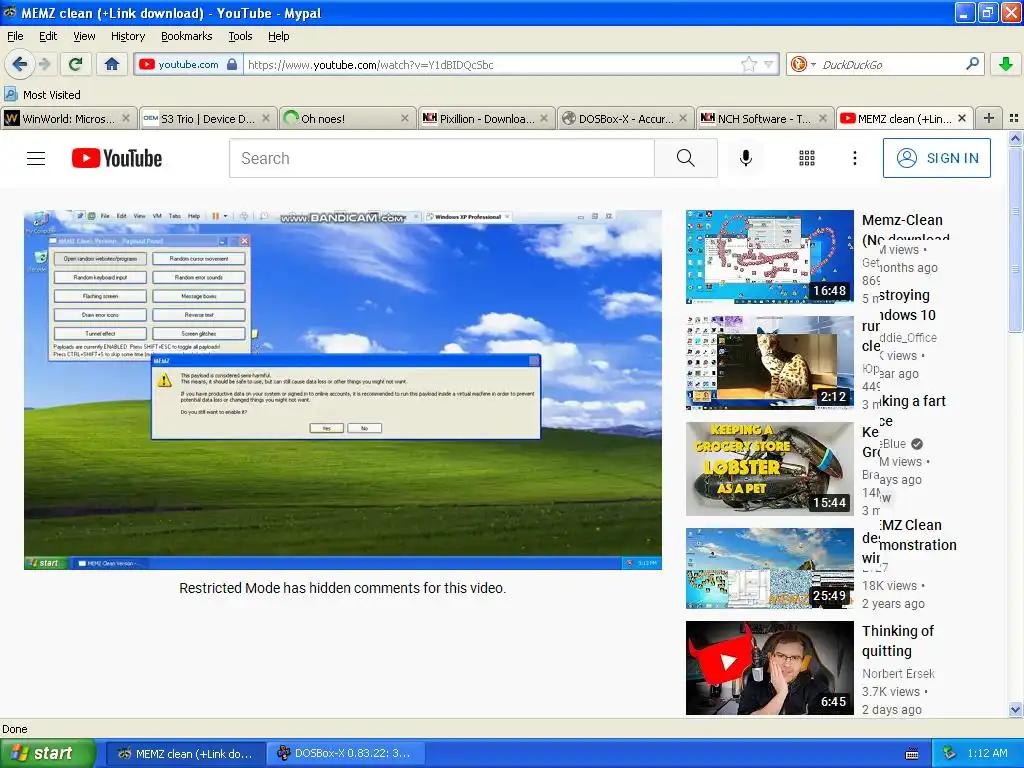This screenshot has height=768, width=1024.
Task: Click the address bar URL field
Action: (493, 65)
